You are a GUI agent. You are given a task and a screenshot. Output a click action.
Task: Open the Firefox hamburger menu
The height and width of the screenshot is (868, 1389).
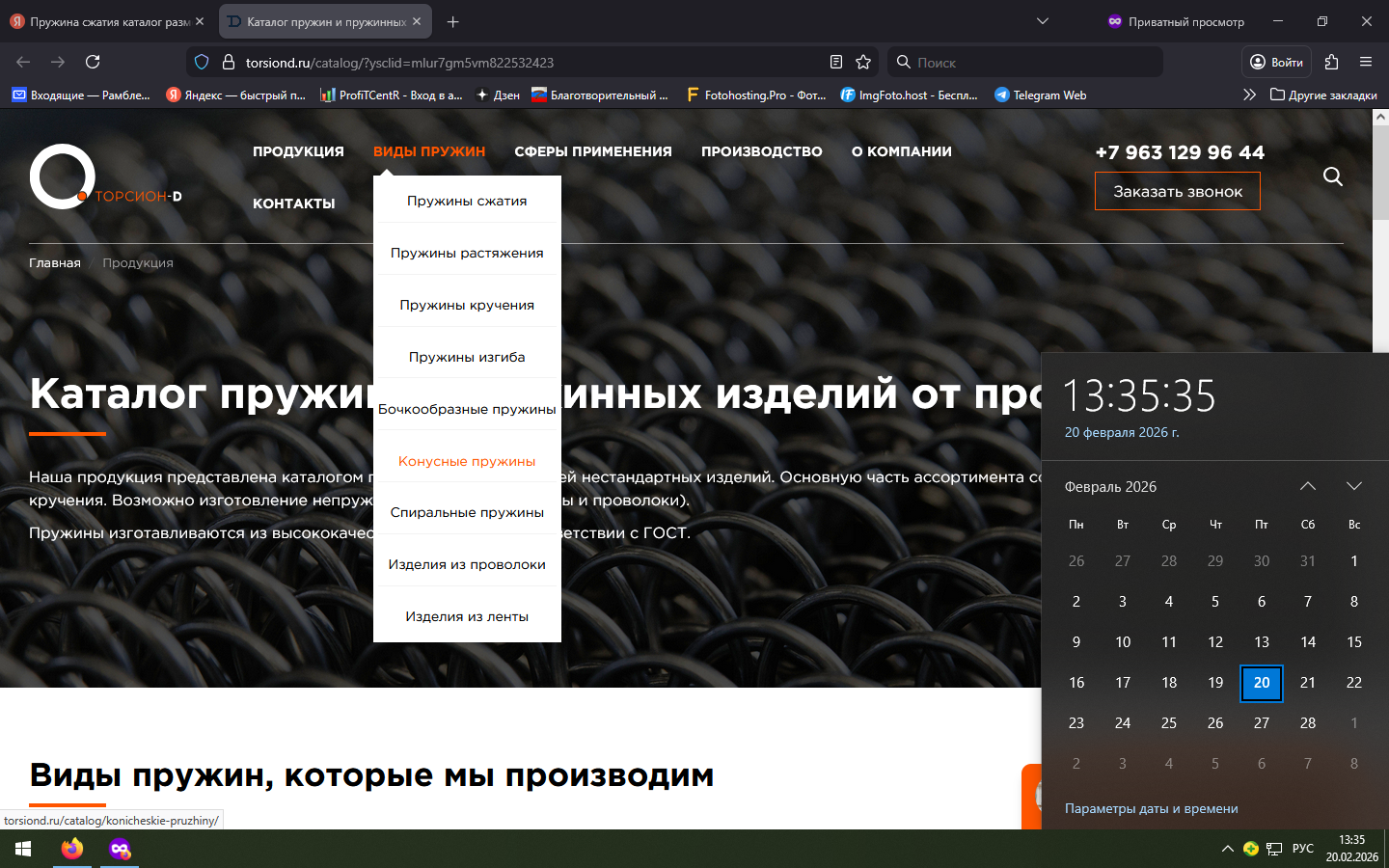tap(1366, 62)
